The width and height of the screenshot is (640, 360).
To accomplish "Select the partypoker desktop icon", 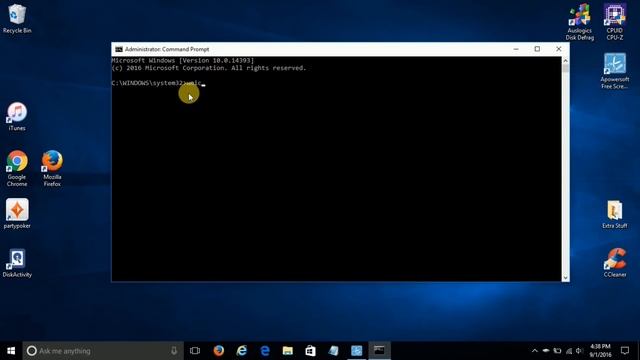I will (17, 213).
